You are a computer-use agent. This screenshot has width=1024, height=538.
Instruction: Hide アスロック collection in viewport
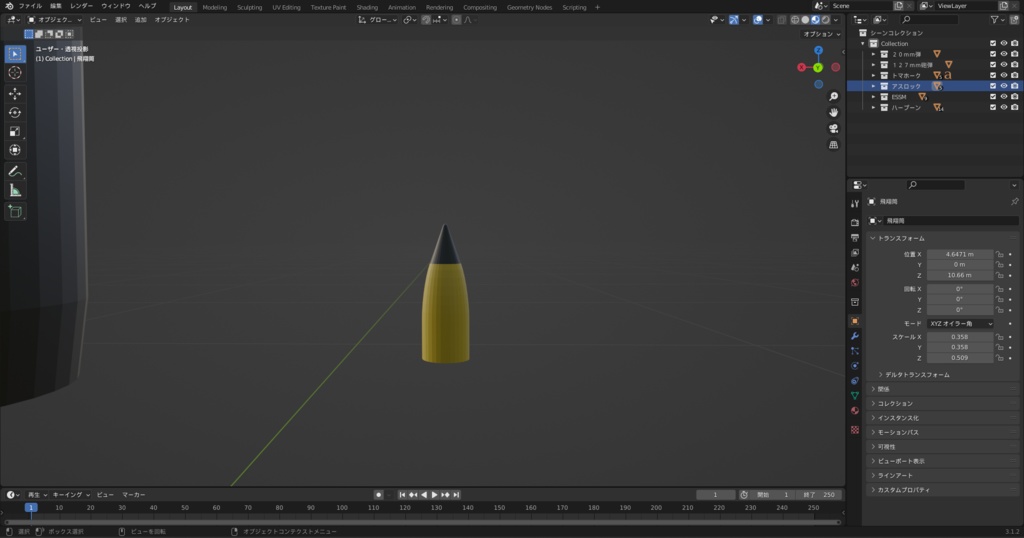tap(1004, 86)
